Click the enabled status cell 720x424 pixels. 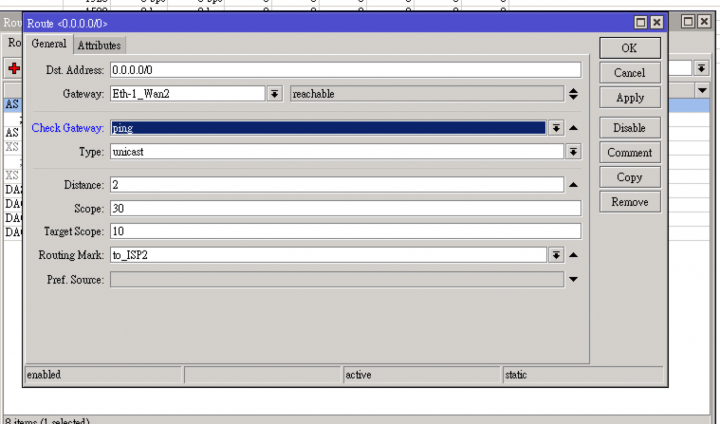[x=103, y=375]
